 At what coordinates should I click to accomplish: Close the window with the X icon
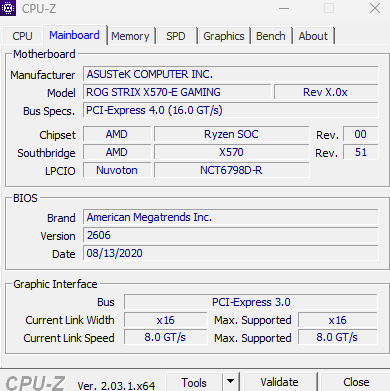[x=375, y=8]
